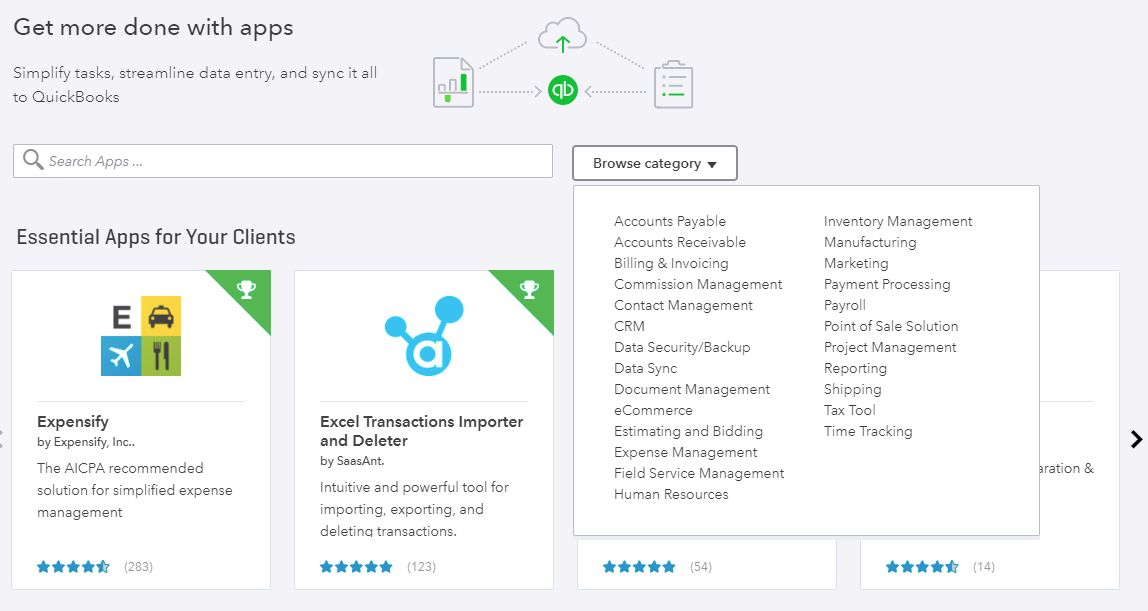The width and height of the screenshot is (1148, 611).
Task: Click the clipboard checklist icon
Action: click(x=673, y=86)
